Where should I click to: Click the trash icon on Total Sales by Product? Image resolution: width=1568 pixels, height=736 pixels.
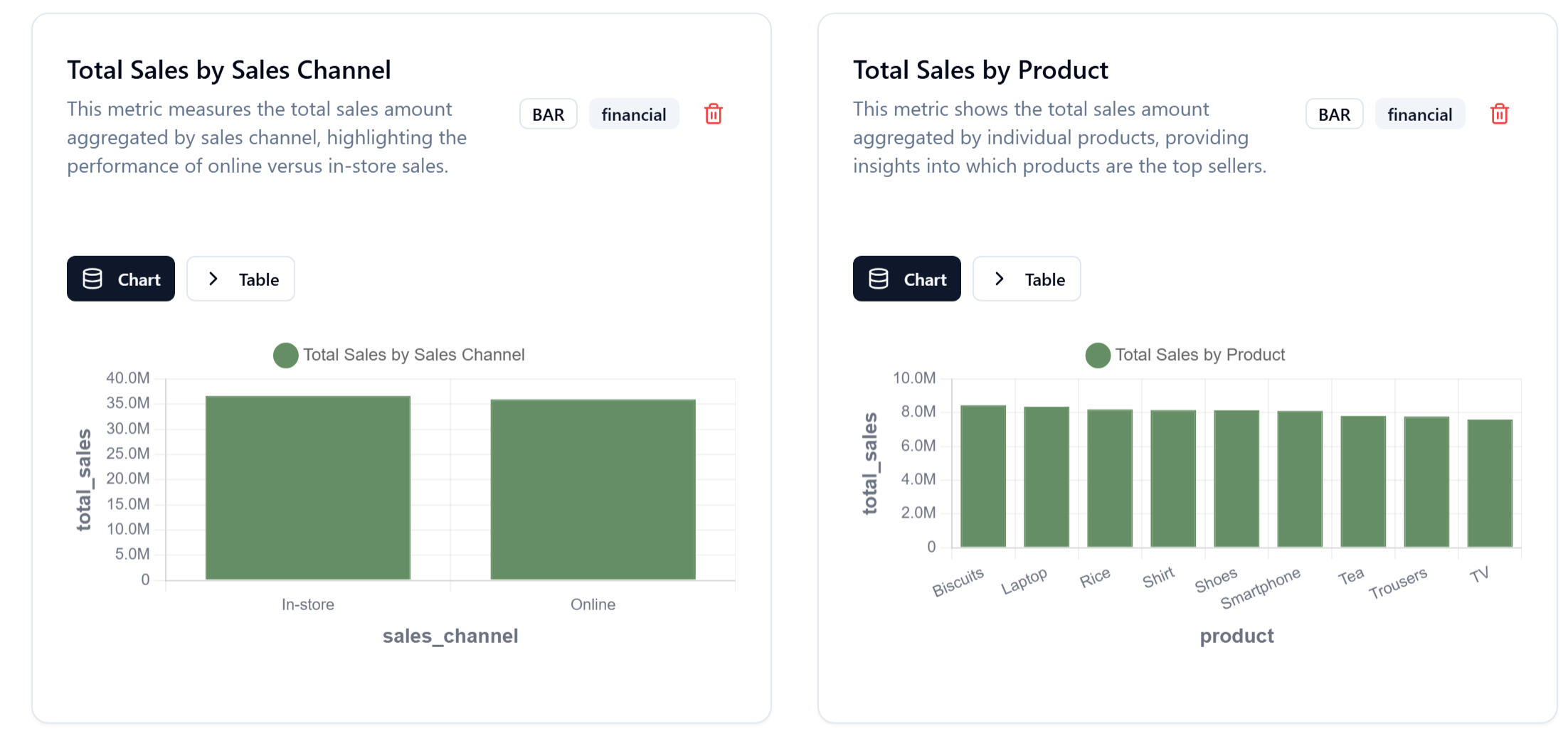[1499, 114]
